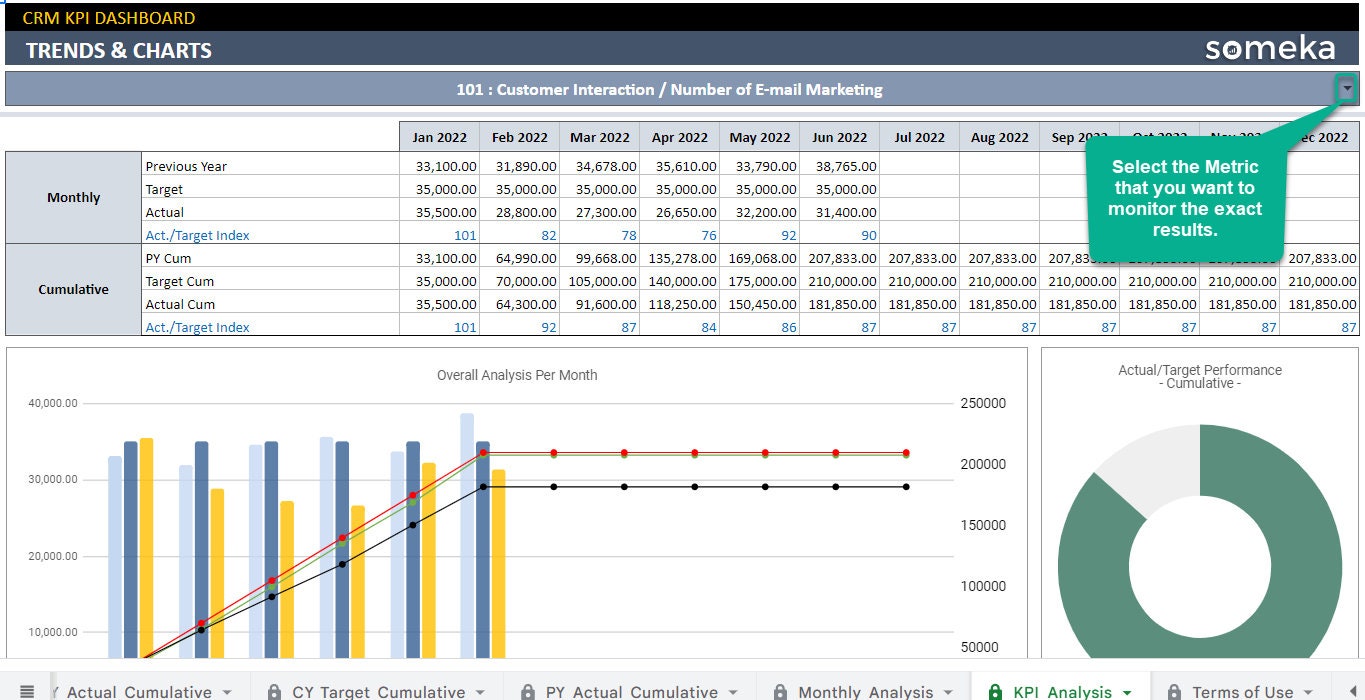Open the metric selector dropdown
The width and height of the screenshot is (1365, 700).
pyautogui.click(x=1346, y=88)
